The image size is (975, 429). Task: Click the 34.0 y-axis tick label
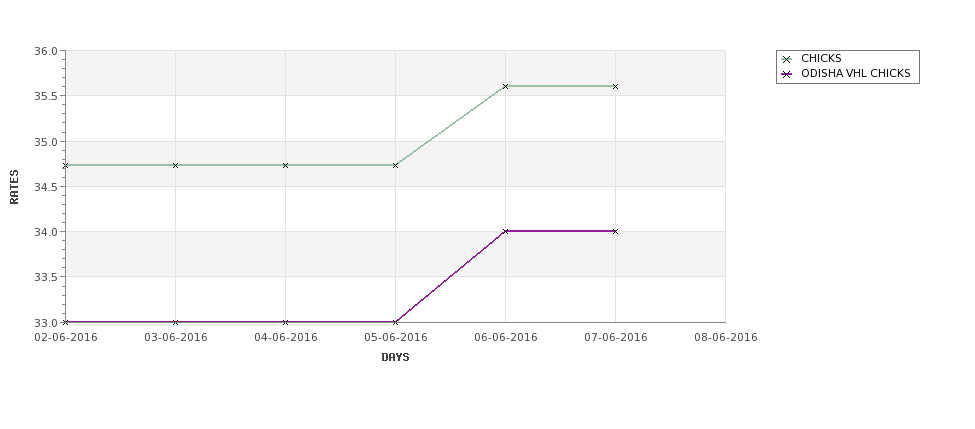point(46,232)
